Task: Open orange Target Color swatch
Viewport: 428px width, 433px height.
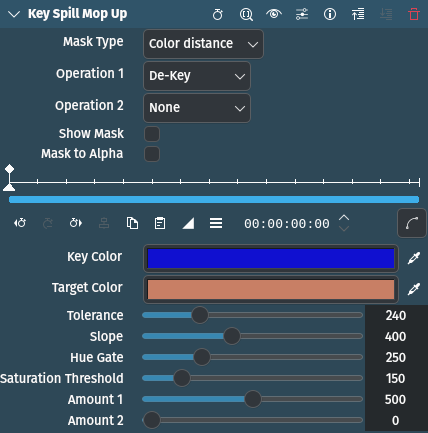Action: click(x=271, y=290)
